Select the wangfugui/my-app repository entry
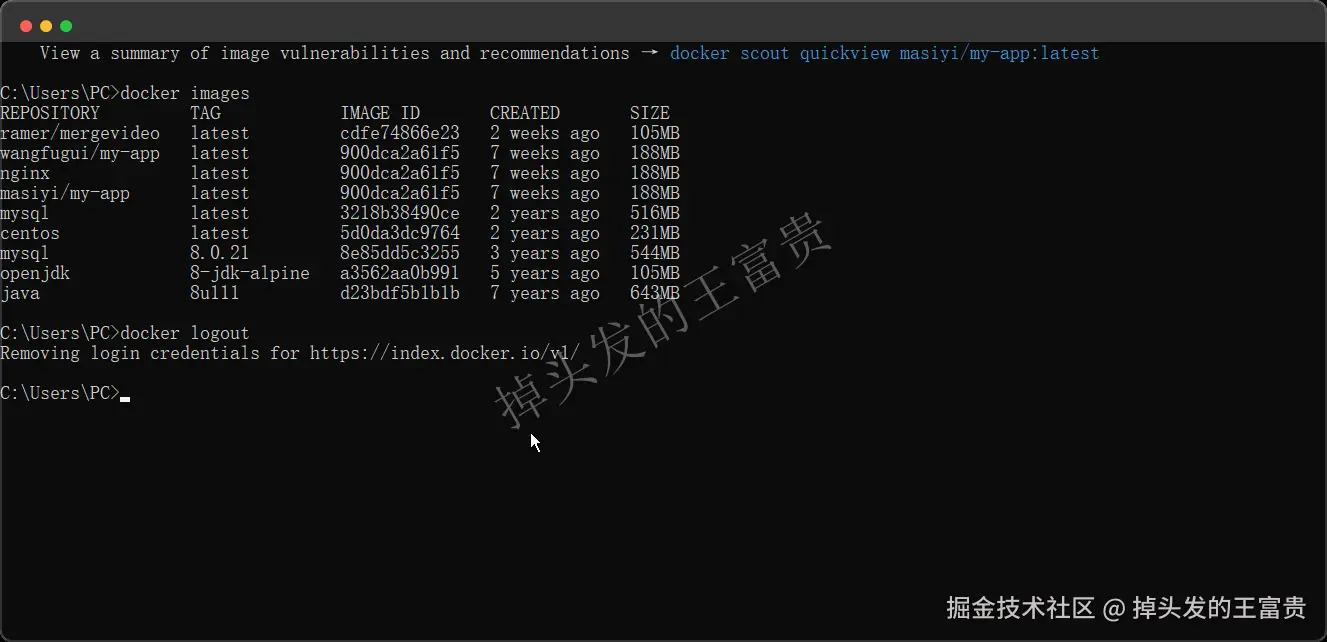 pos(80,153)
